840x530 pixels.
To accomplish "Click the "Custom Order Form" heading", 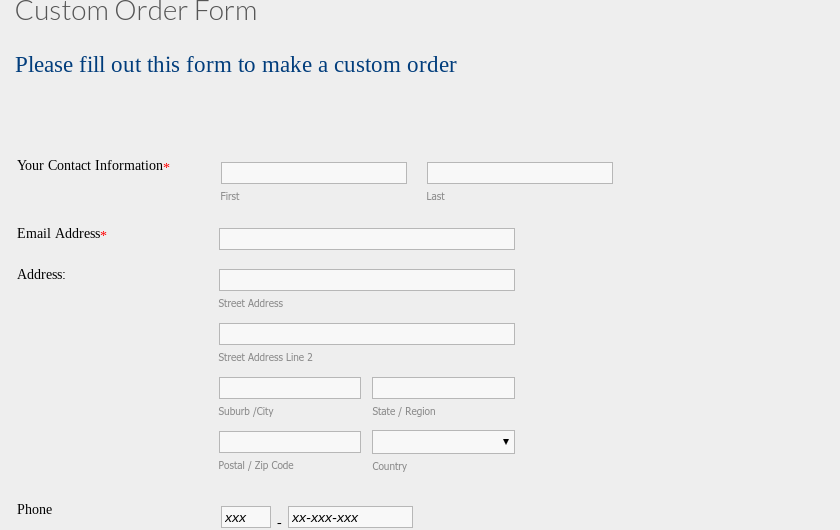I will (136, 12).
